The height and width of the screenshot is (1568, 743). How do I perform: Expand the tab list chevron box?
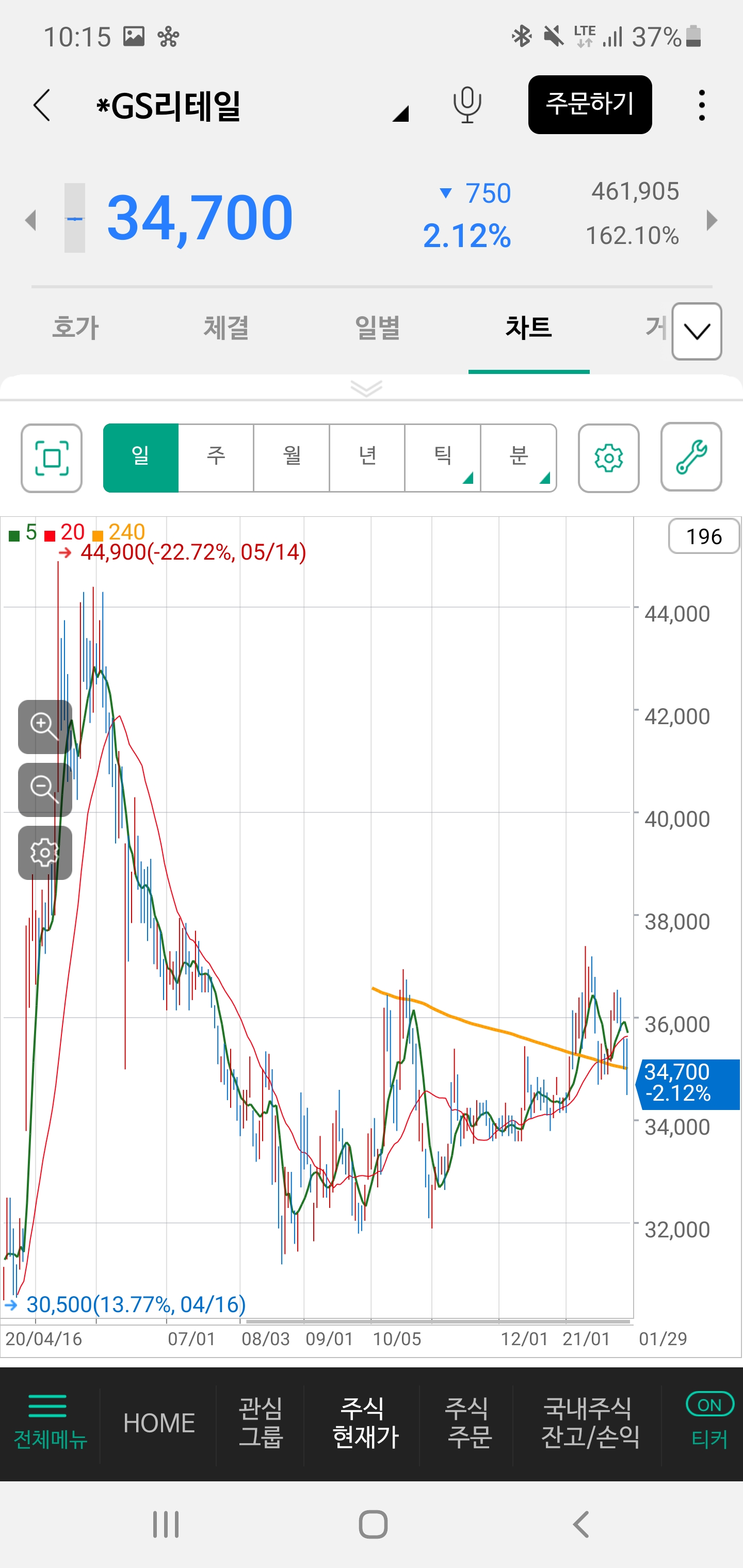click(697, 331)
